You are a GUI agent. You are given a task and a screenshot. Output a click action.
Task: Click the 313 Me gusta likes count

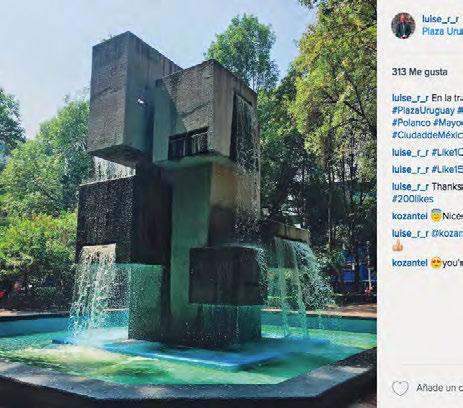coord(419,72)
